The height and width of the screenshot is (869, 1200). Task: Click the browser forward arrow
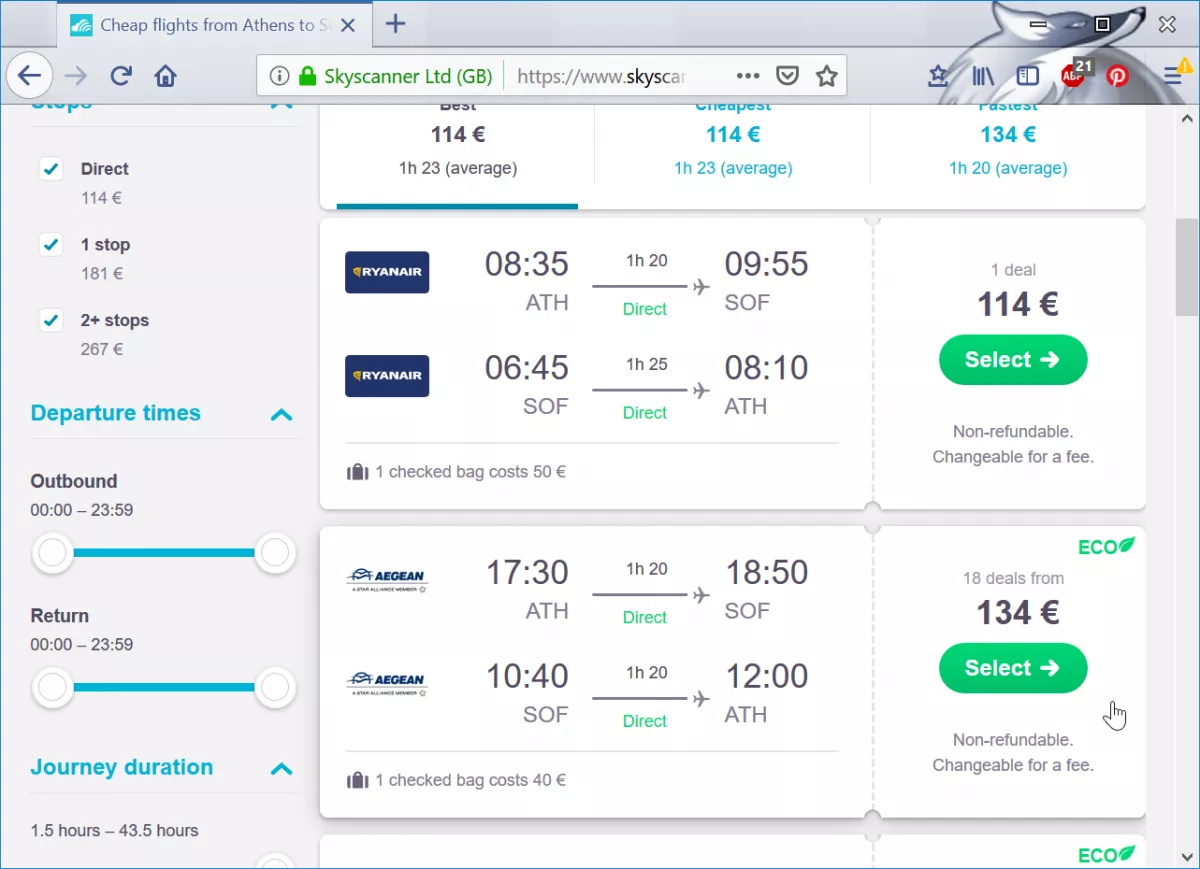(76, 76)
